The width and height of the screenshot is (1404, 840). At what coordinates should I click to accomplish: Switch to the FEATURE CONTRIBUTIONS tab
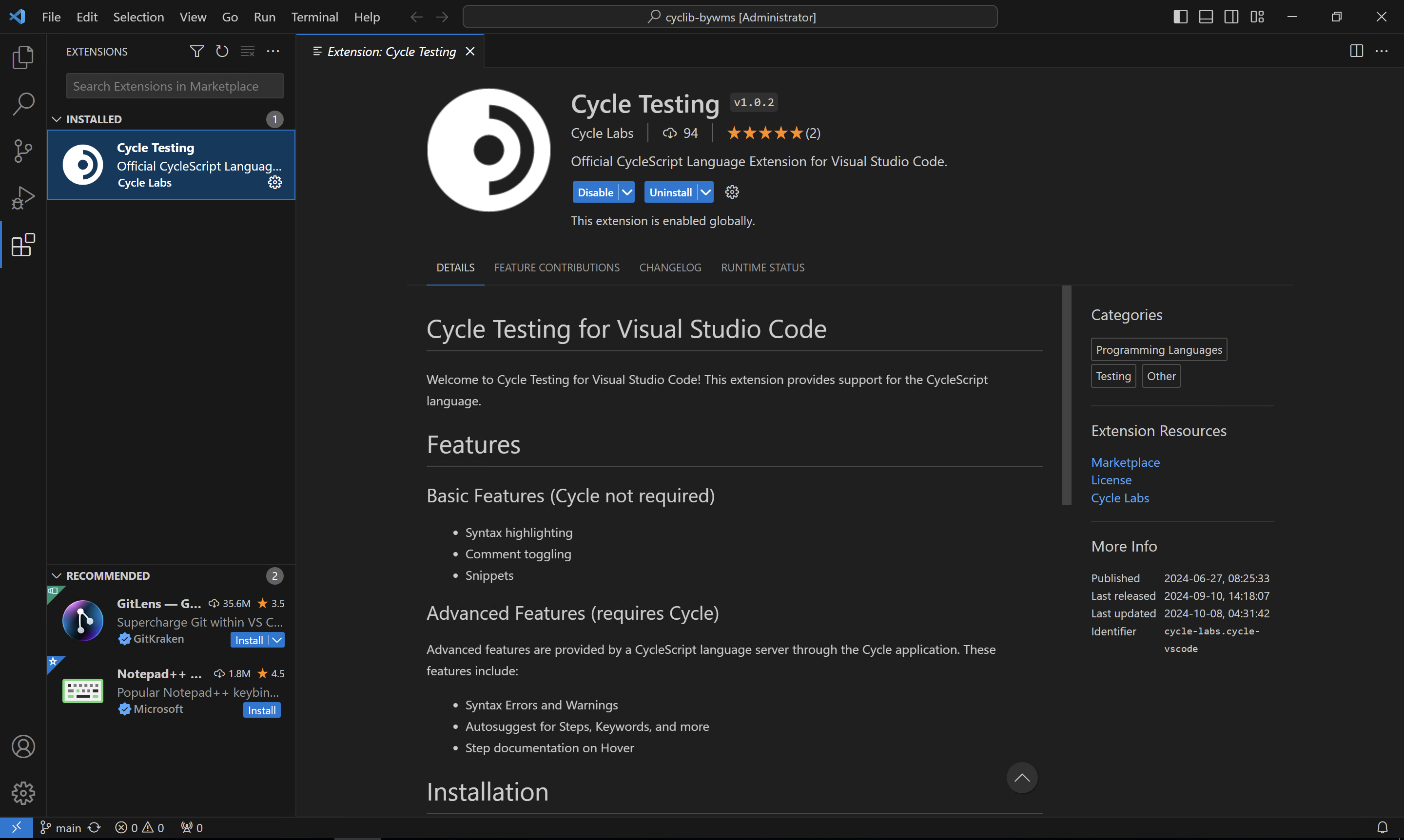(556, 266)
